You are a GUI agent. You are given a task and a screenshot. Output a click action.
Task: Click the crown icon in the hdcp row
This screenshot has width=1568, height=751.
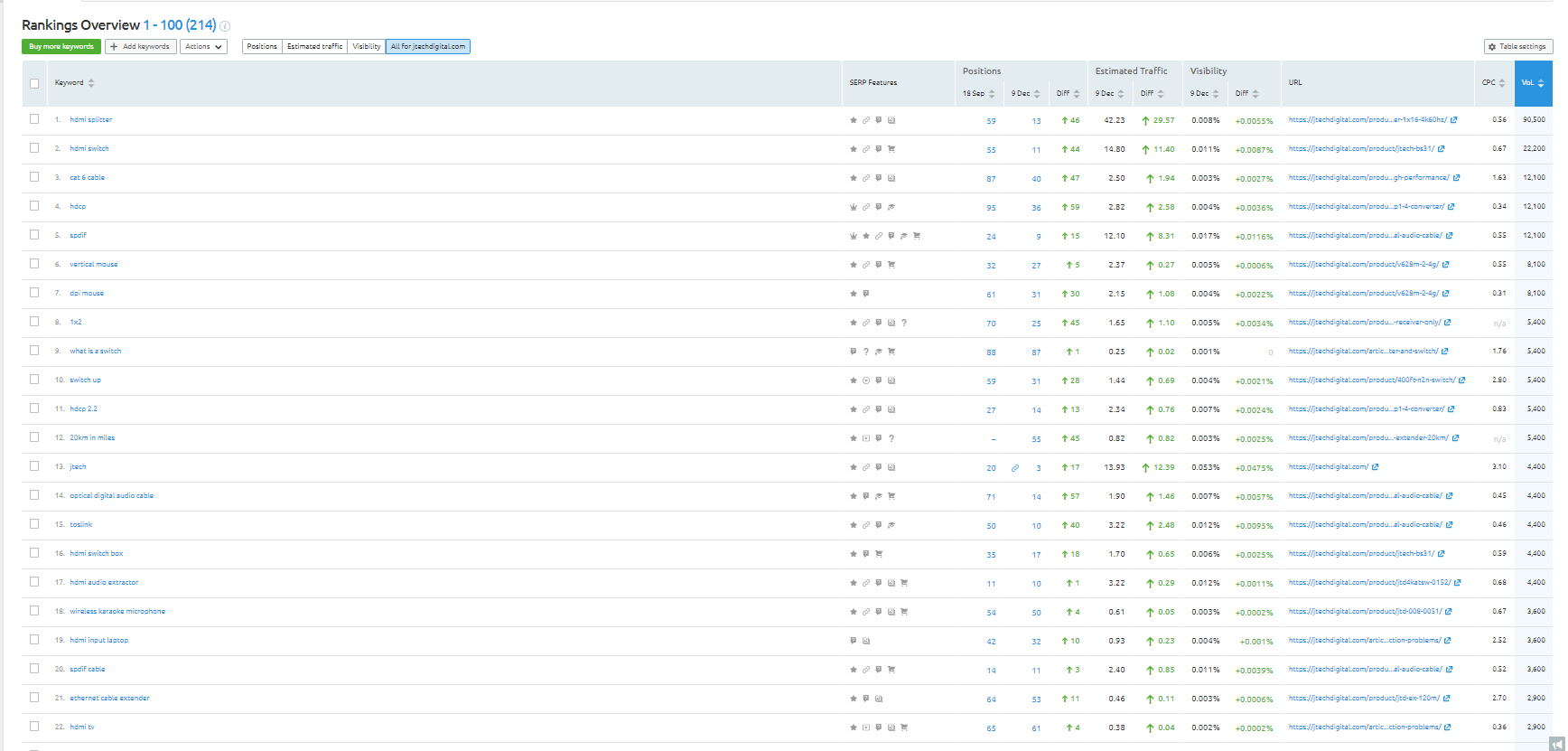[853, 207]
